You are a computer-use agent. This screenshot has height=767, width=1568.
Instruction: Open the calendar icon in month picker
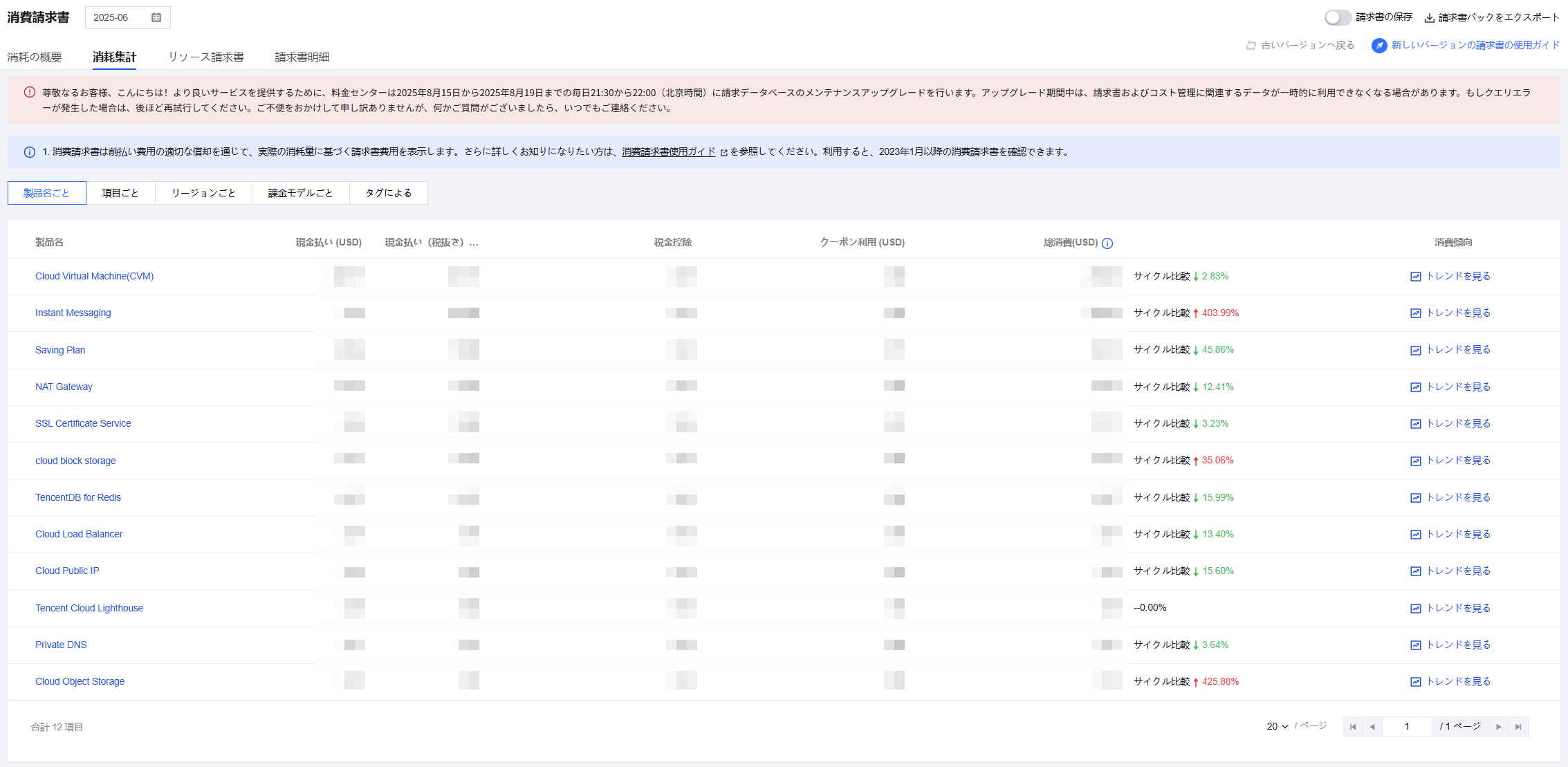(x=156, y=17)
